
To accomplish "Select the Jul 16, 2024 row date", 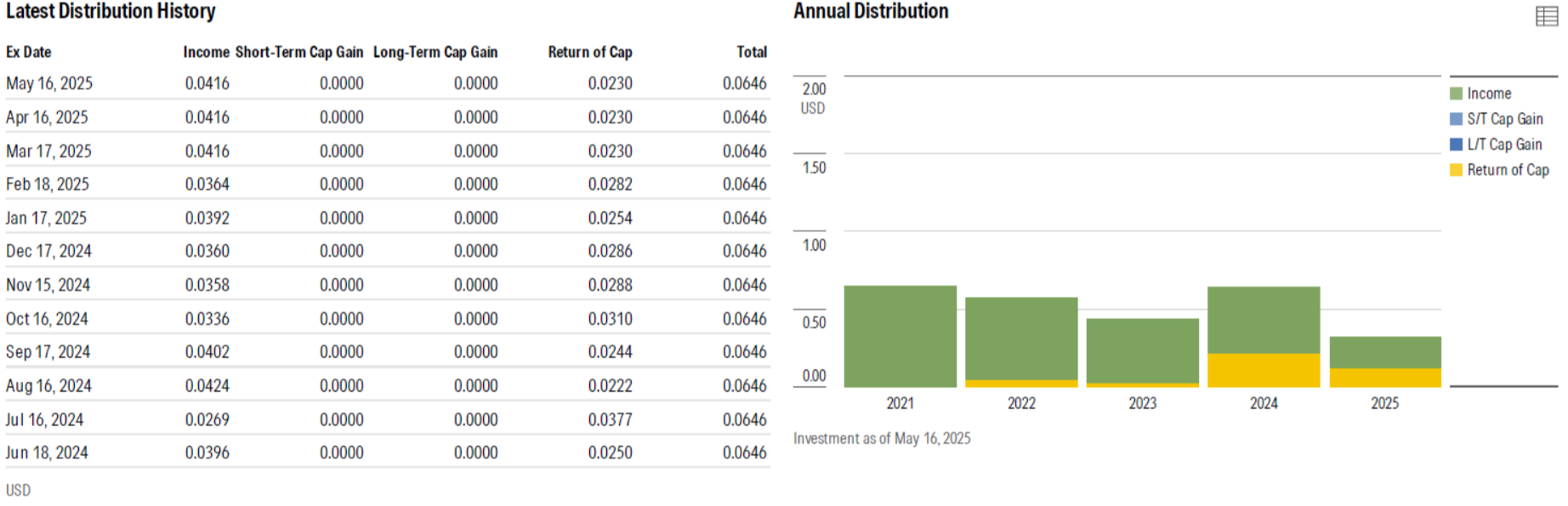I will (x=45, y=419).
